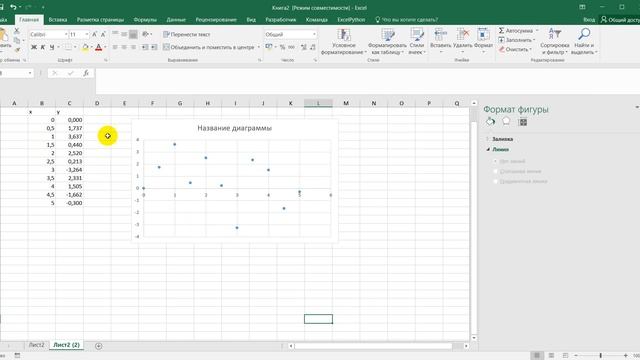Select the Сплошная линия radio option
The image size is (640, 360).
496,171
